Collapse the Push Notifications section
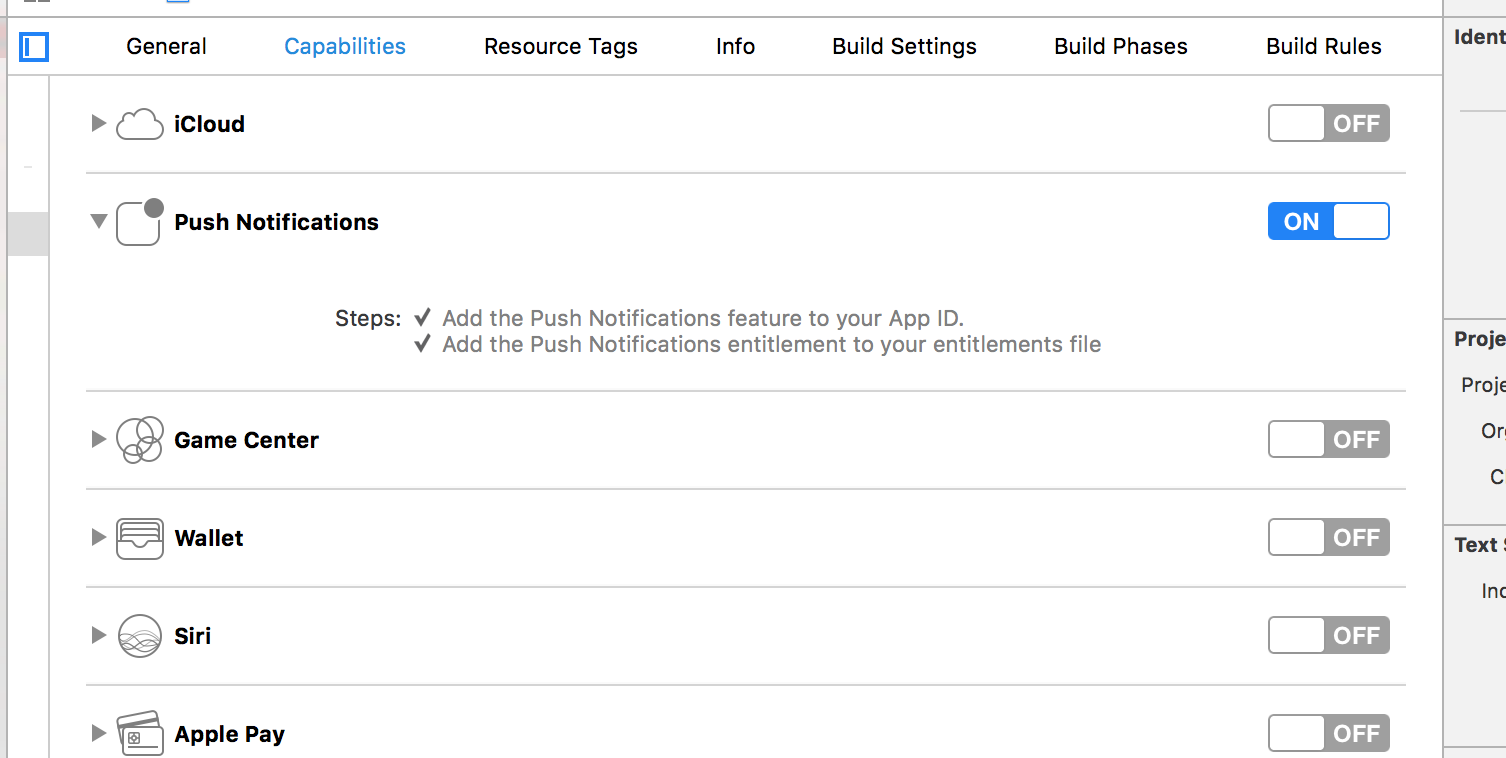The width and height of the screenshot is (1506, 758). point(97,221)
